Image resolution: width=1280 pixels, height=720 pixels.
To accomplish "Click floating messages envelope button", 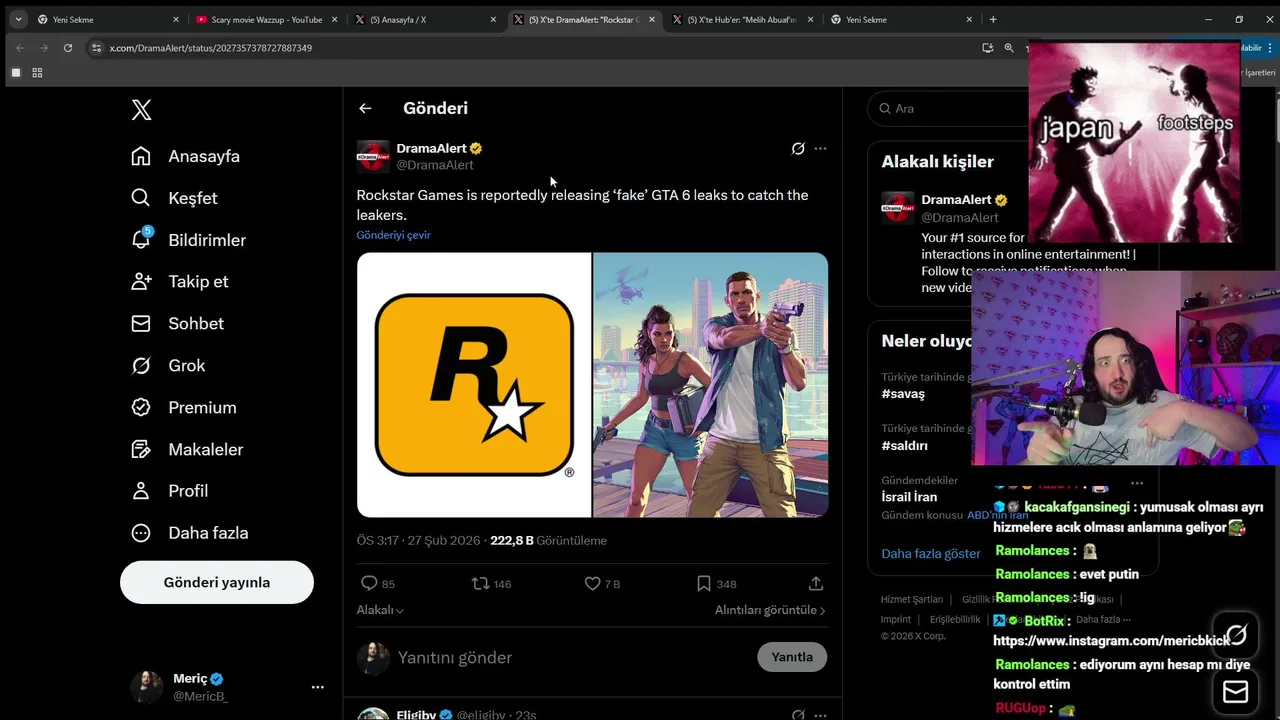I will click(1236, 692).
